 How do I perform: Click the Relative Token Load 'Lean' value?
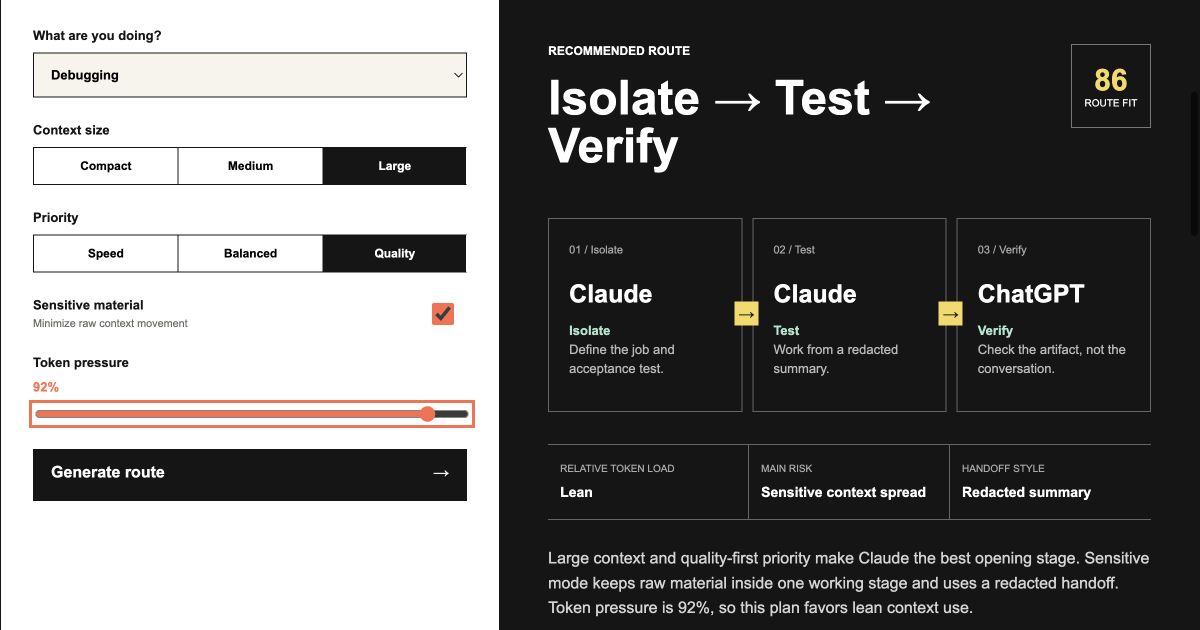tap(576, 492)
